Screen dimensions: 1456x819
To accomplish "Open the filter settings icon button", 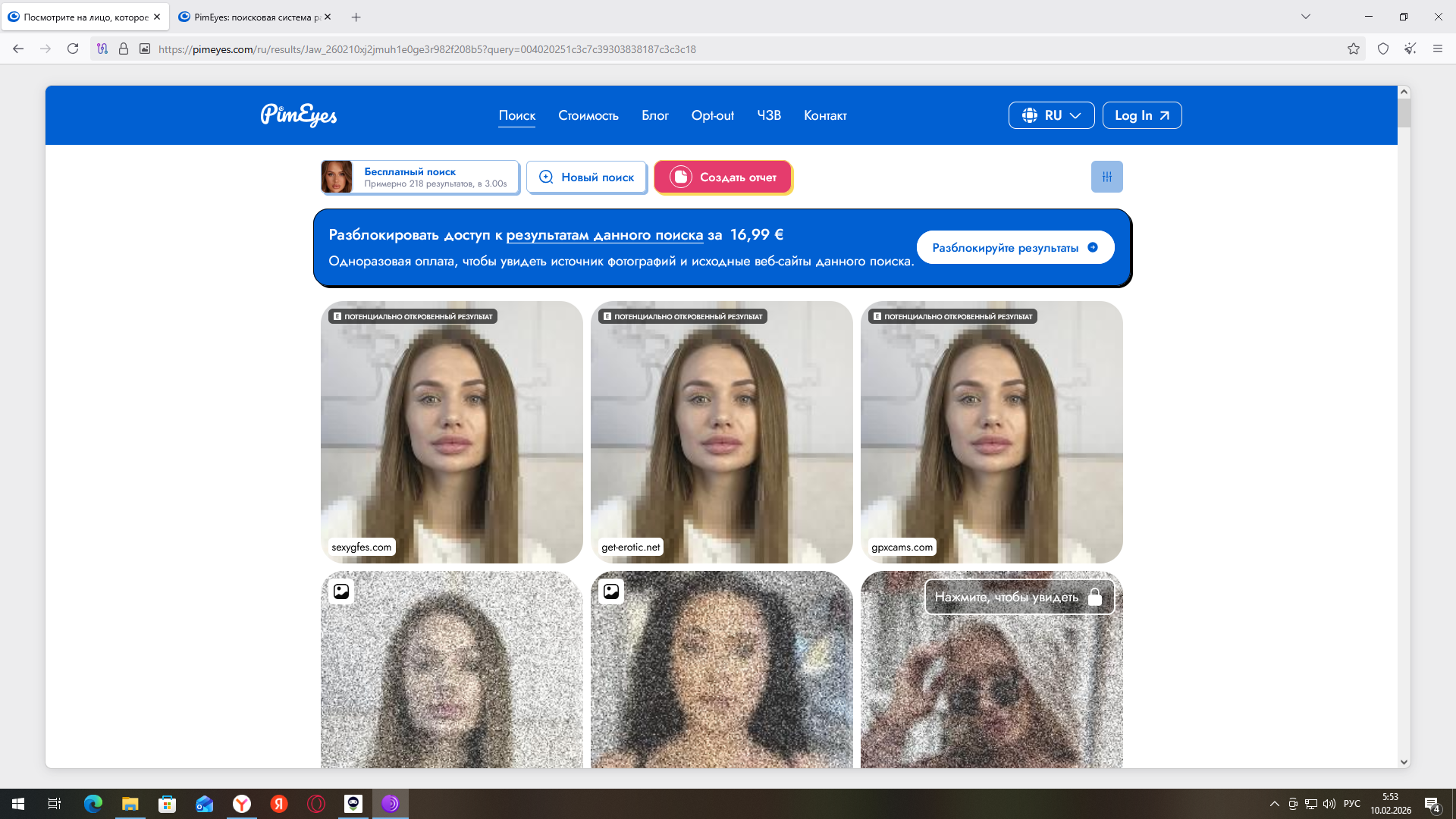I will click(1106, 177).
